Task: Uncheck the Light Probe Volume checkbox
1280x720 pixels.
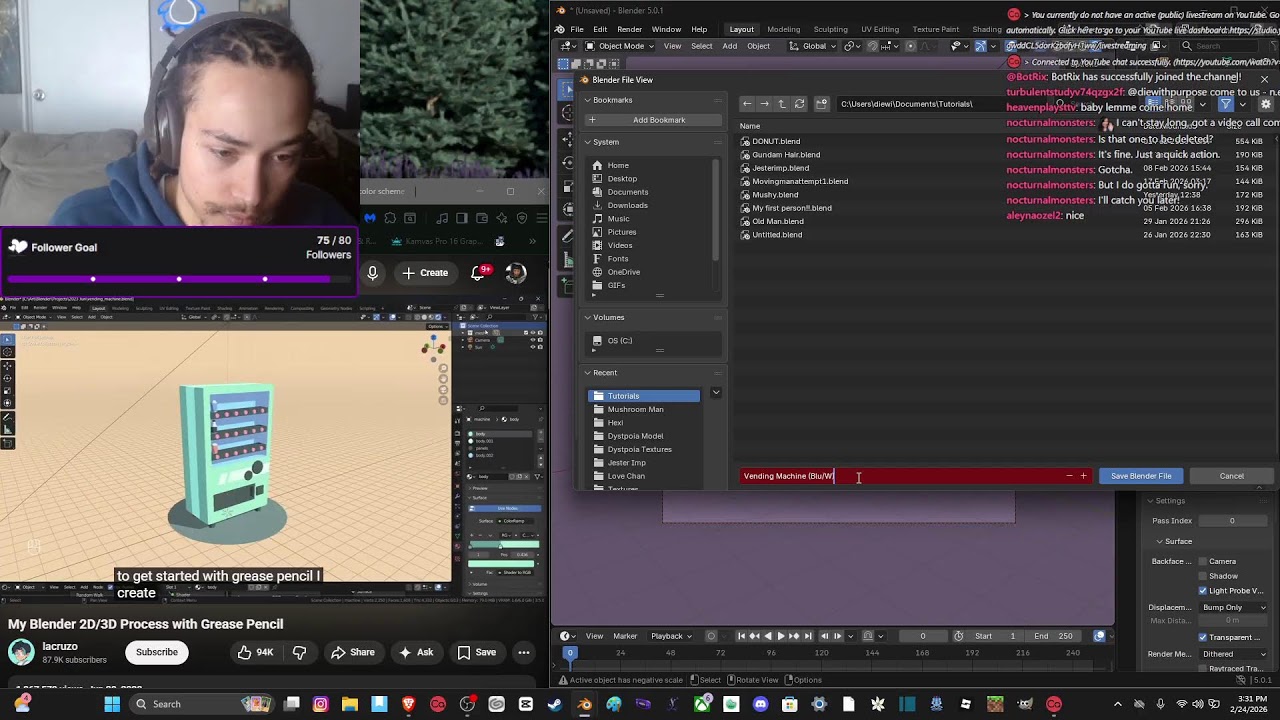Action: pyautogui.click(x=1203, y=591)
